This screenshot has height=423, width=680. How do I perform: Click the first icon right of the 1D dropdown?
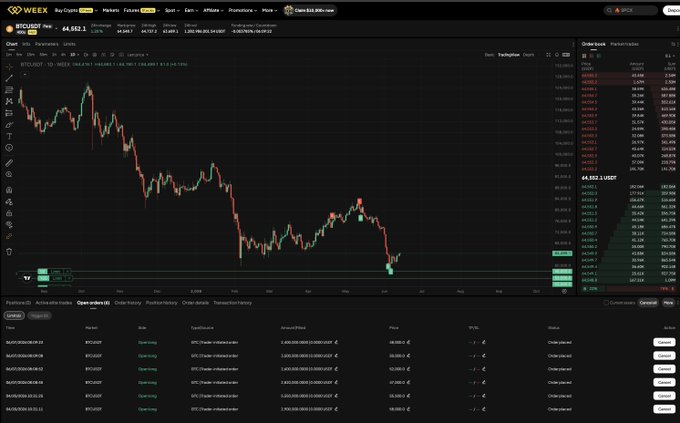(86, 55)
